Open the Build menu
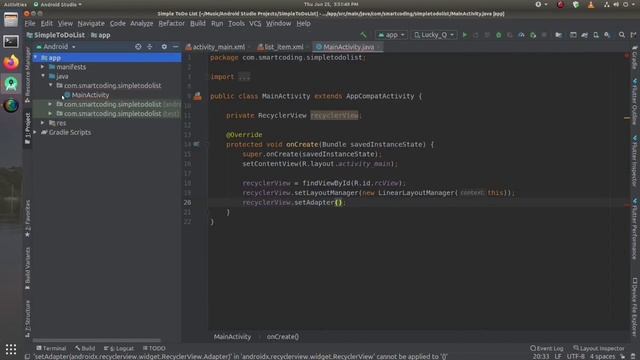Viewport: 640px width, 360px height. point(198,24)
